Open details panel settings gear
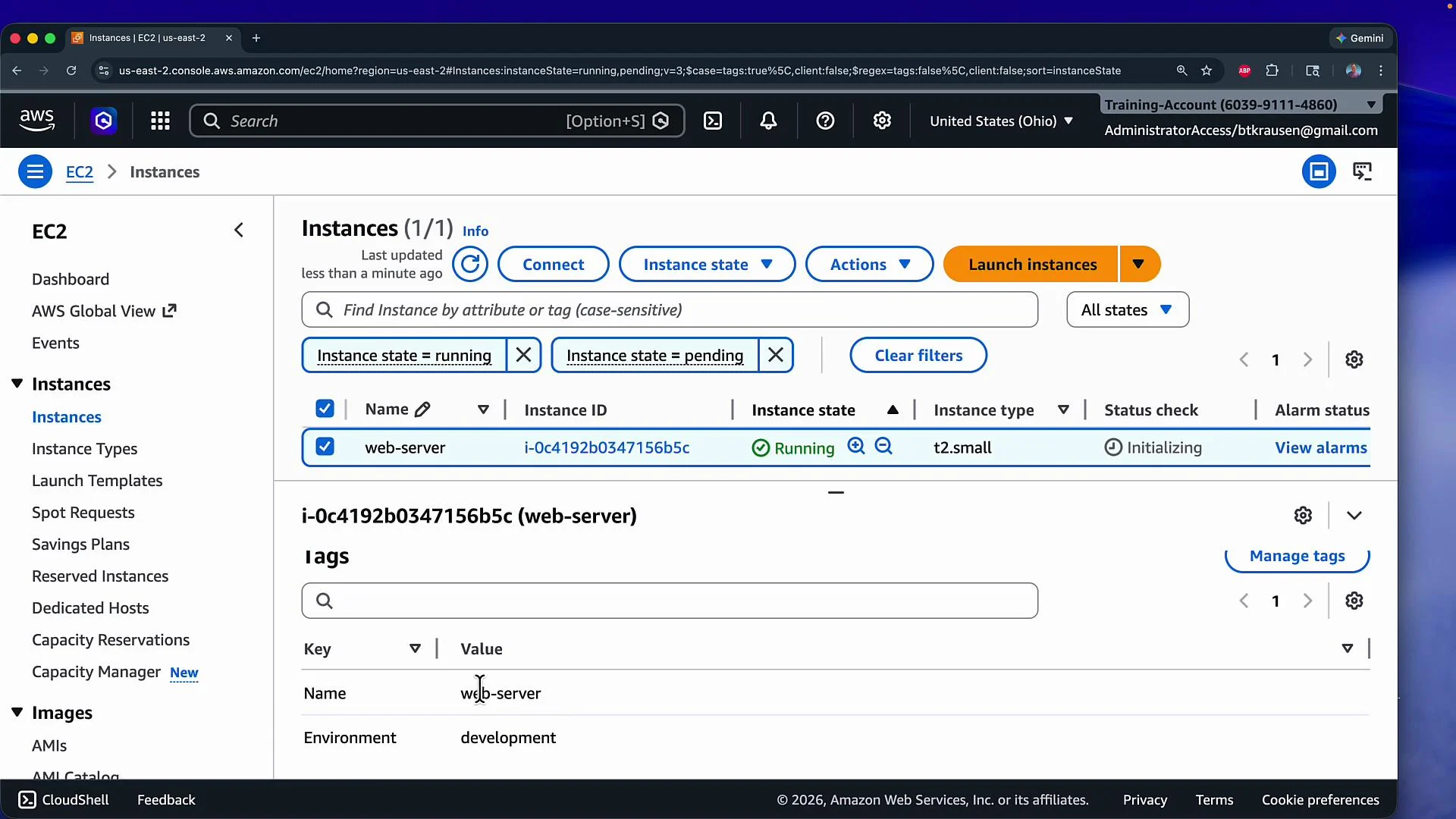 click(x=1303, y=516)
